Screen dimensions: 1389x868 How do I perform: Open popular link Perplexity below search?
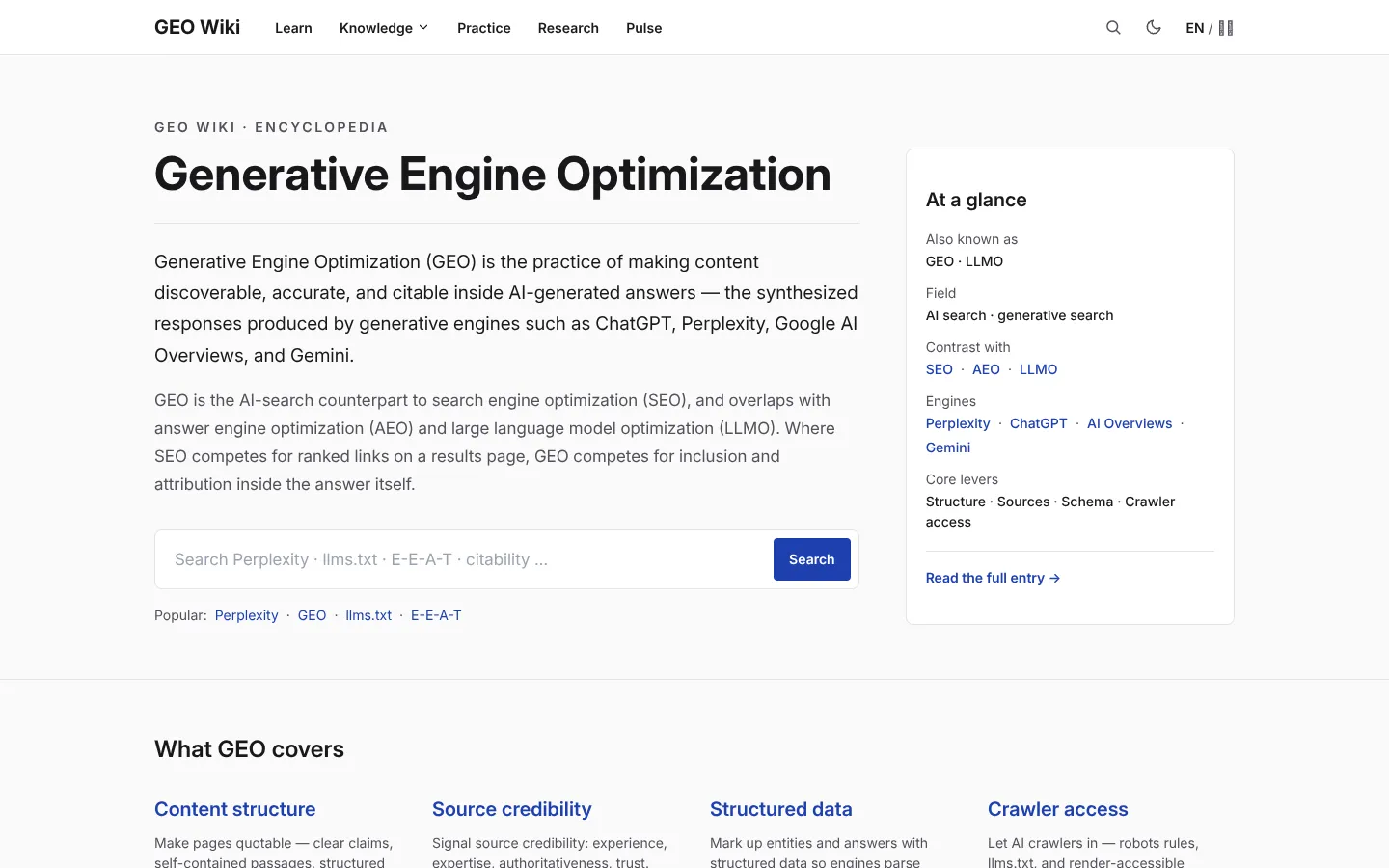click(246, 615)
